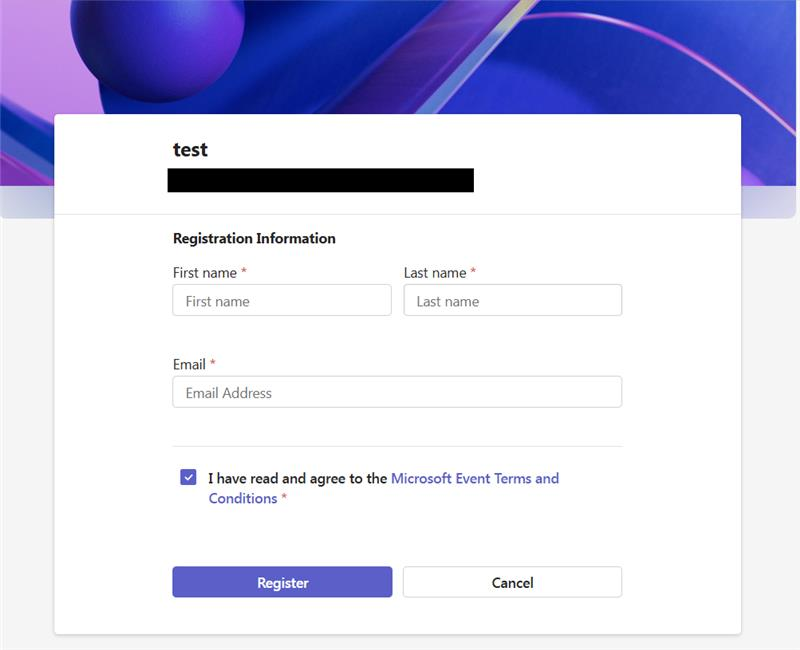Image resolution: width=800 pixels, height=650 pixels.
Task: Click the red asterisk after "Conditions"
Action: point(284,499)
